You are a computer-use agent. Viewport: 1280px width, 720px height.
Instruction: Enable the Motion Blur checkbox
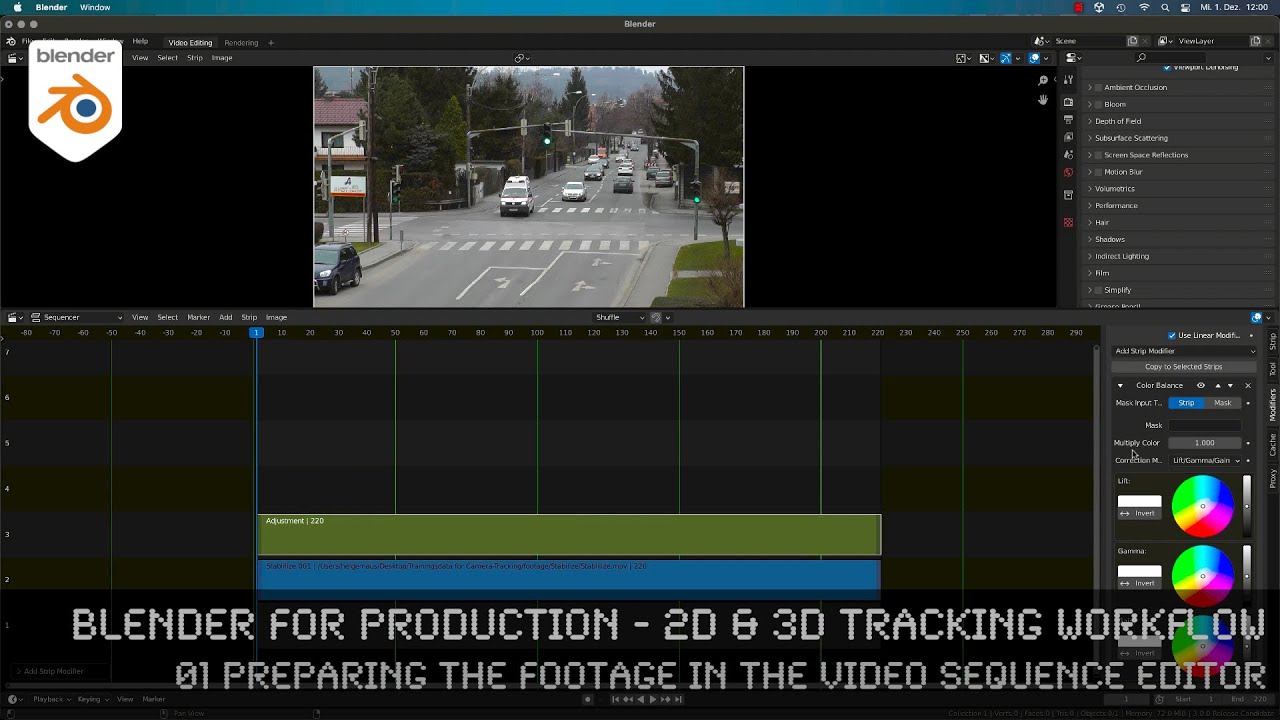[1099, 172]
